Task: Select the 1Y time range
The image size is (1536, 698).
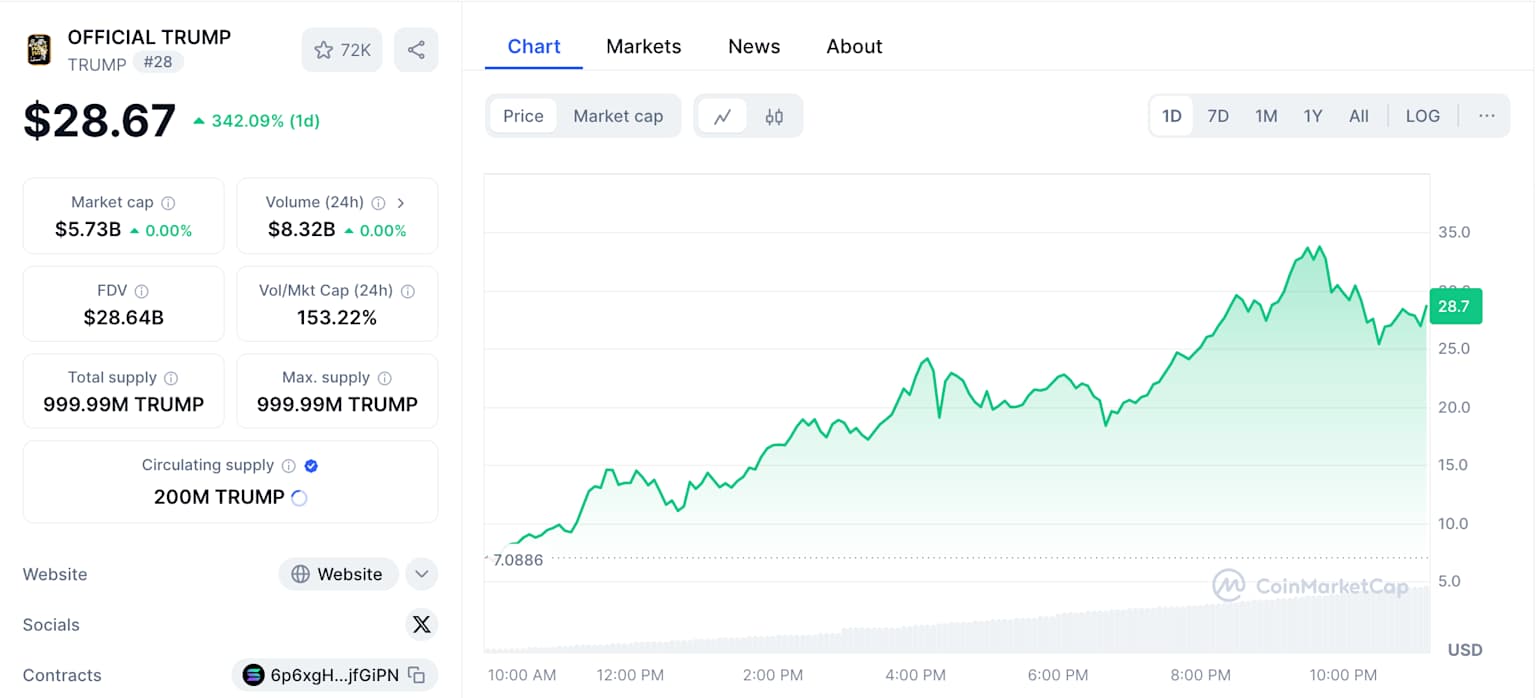Action: 1313,116
